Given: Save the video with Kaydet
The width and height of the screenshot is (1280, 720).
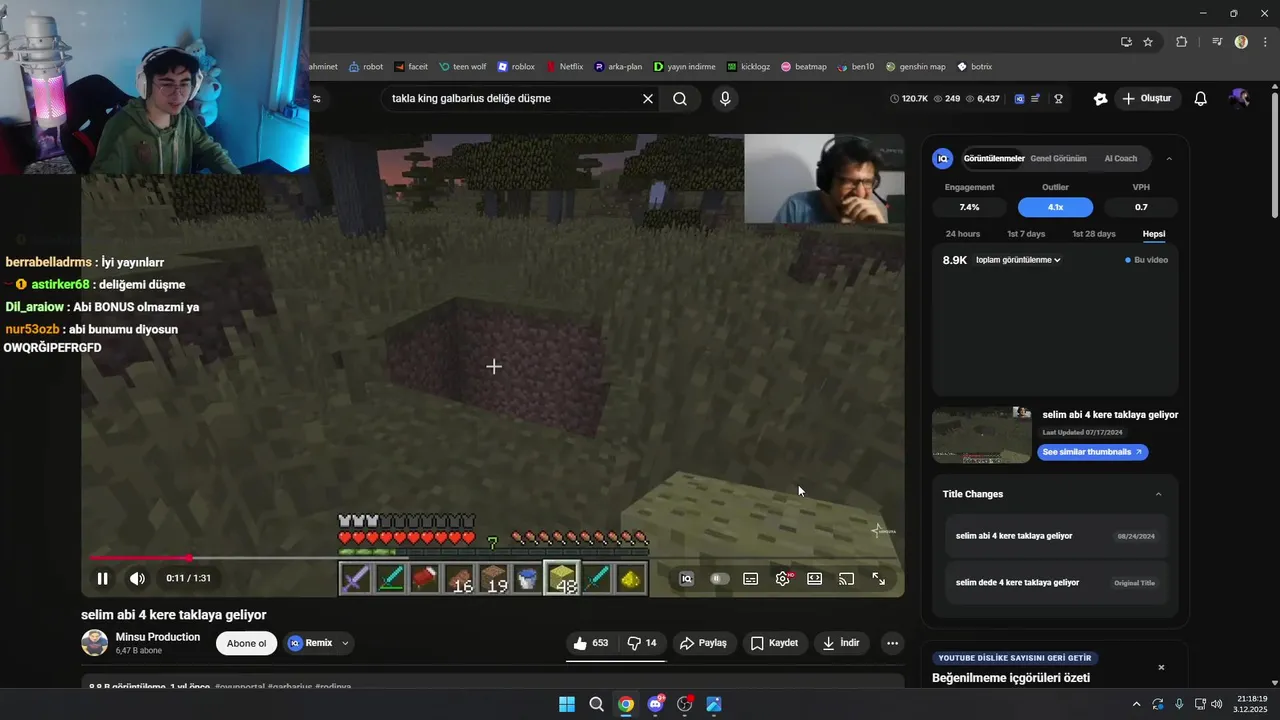Looking at the screenshot, I should coord(774,643).
